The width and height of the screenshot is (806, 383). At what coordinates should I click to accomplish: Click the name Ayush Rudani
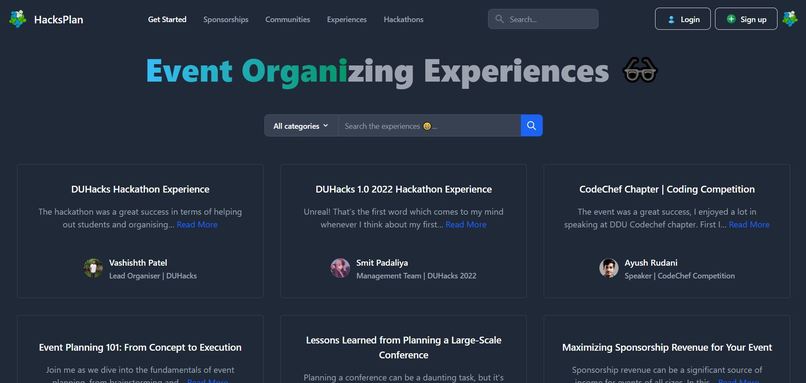coord(651,263)
